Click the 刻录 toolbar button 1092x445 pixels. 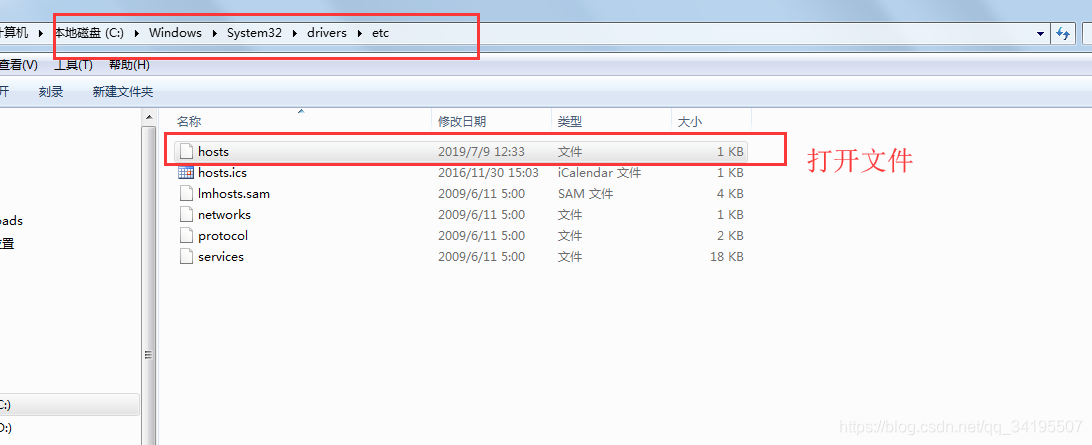(51, 91)
